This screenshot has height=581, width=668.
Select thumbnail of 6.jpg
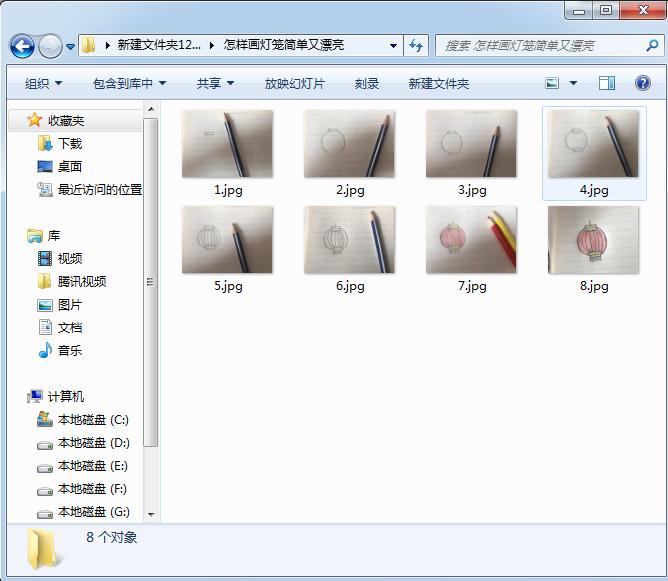coord(349,239)
